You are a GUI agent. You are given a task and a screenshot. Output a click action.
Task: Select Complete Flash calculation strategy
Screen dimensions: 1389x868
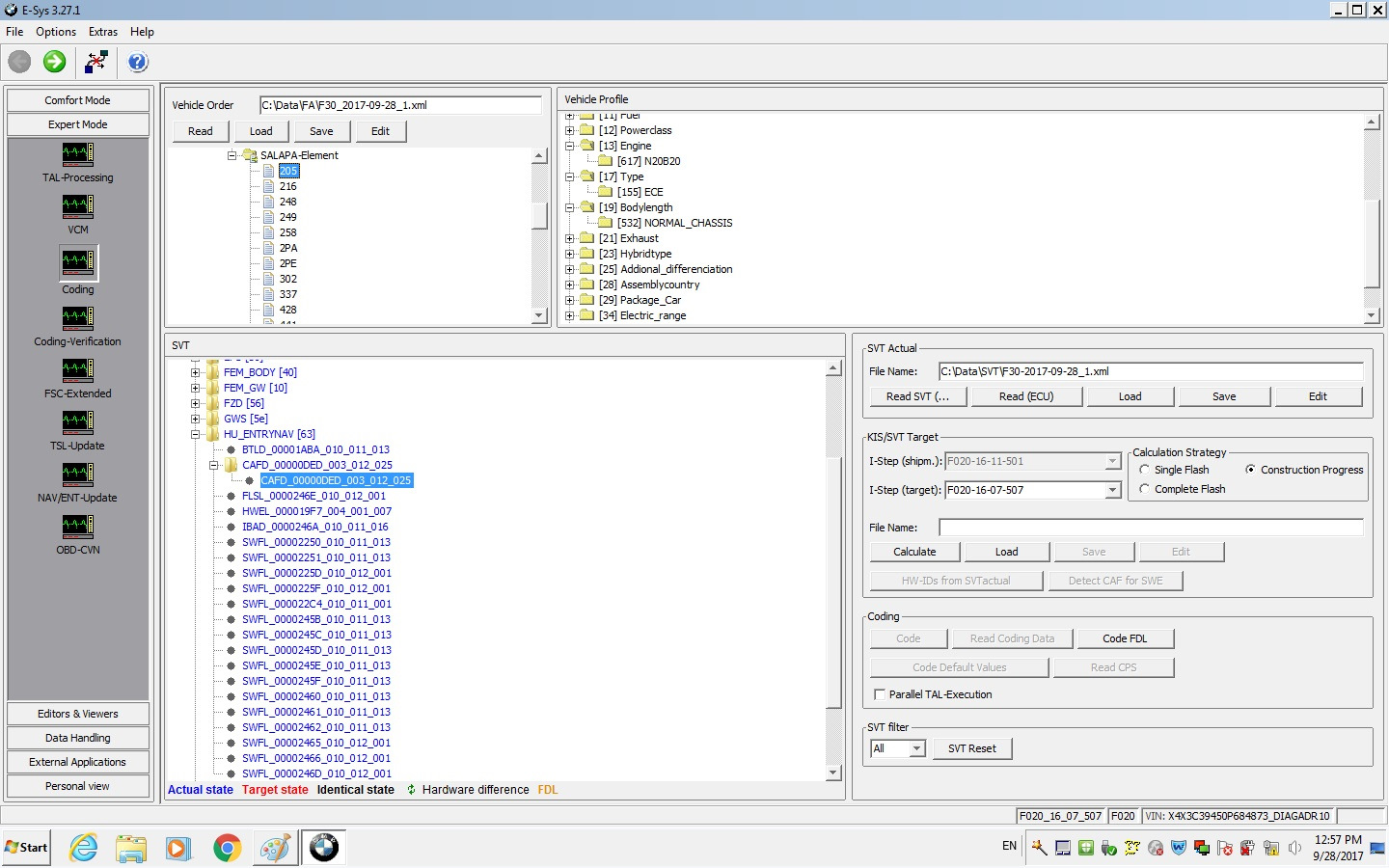click(1144, 489)
